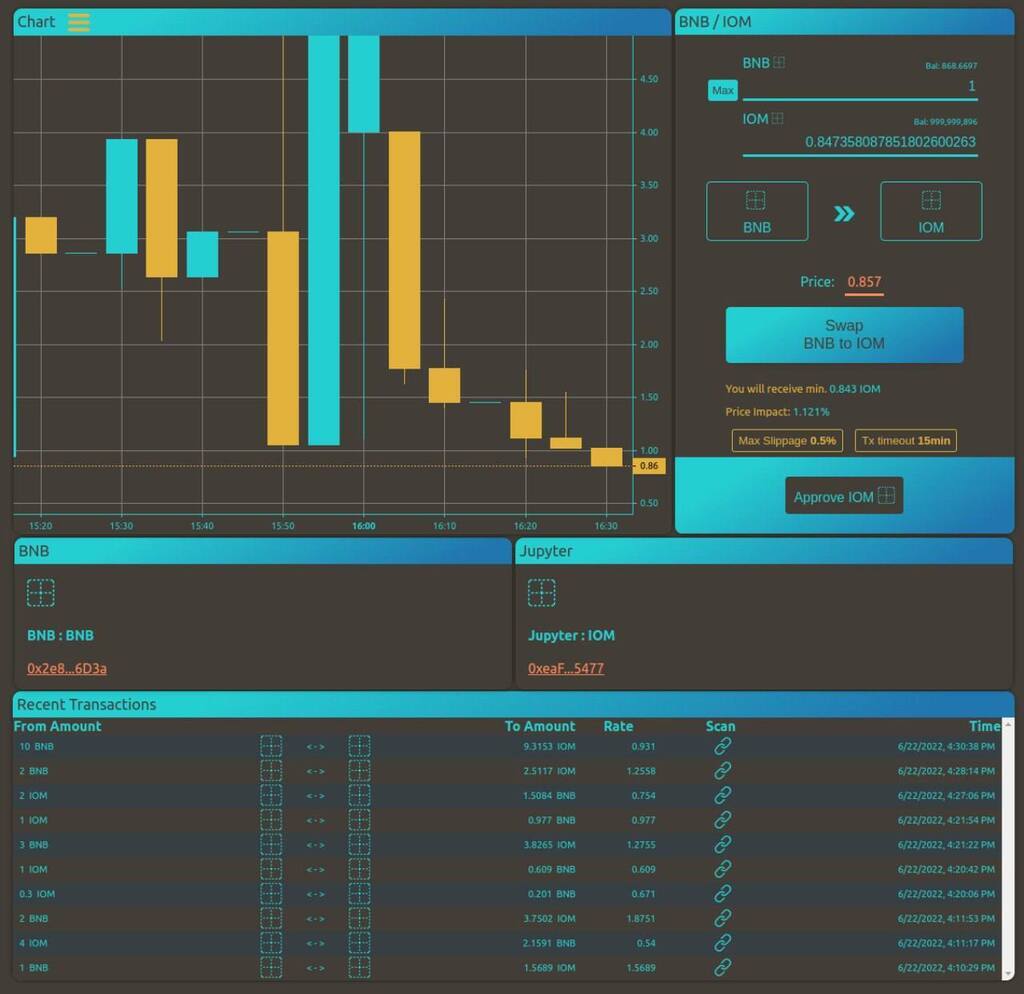This screenshot has width=1024, height=994.
Task: Click the BNB amount input field
Action: (x=860, y=88)
